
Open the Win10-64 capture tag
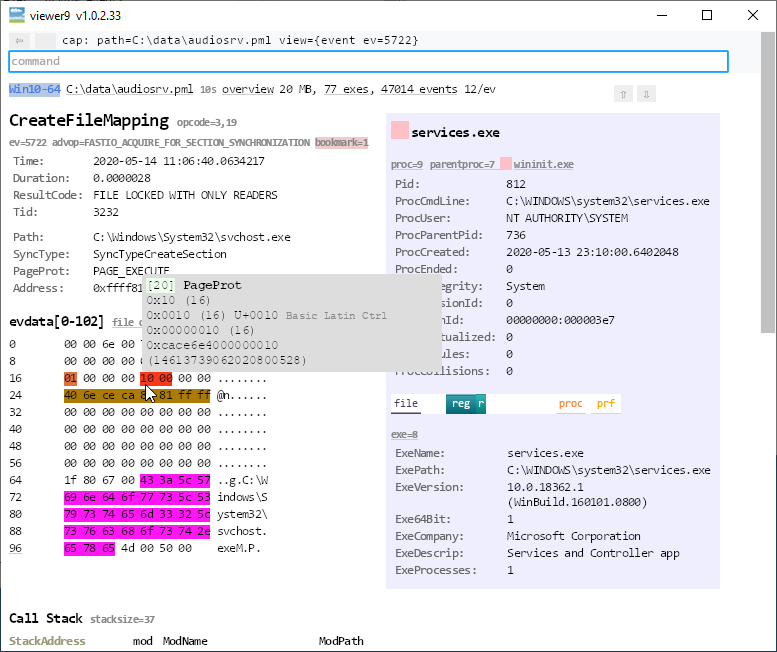(x=34, y=89)
